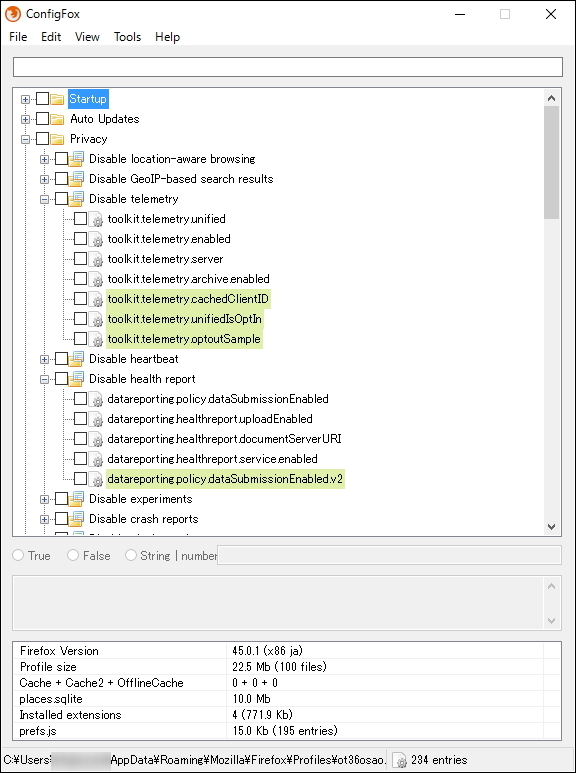Viewport: 576px width, 773px height.
Task: Expand the Auto Updates tree node
Action: tap(25, 119)
